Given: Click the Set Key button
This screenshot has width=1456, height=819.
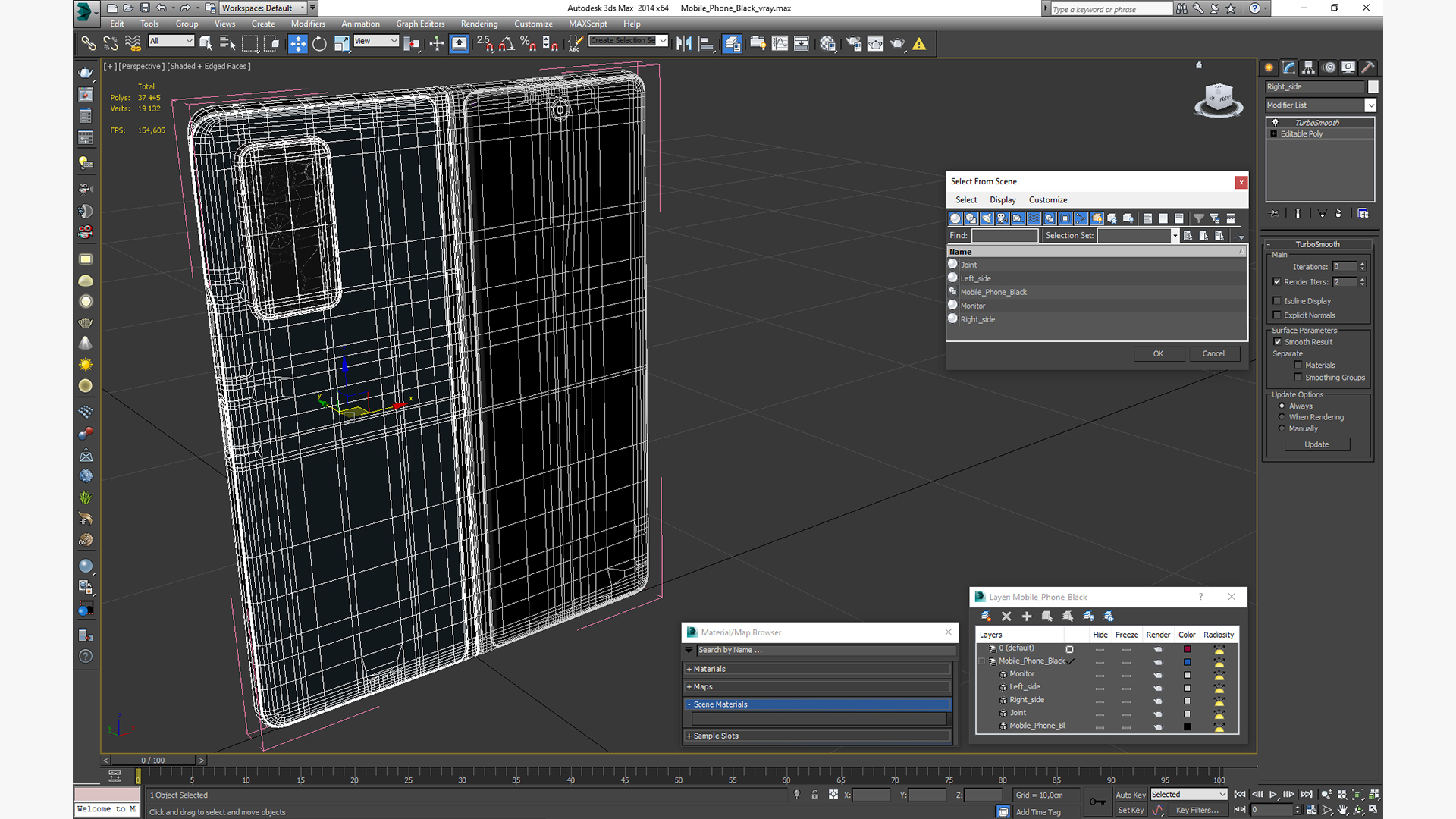Looking at the screenshot, I should point(1130,811).
